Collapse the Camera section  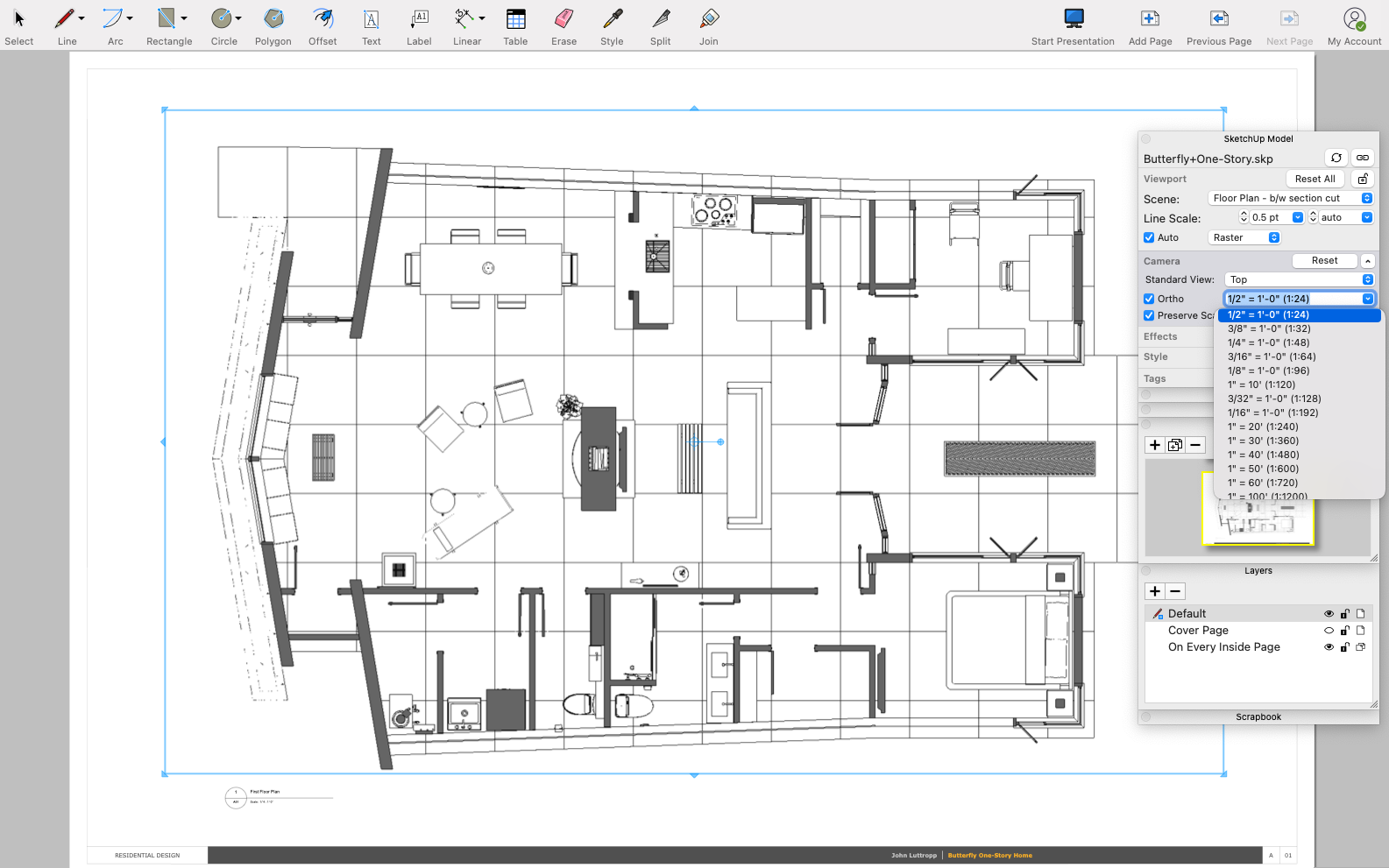(1367, 261)
